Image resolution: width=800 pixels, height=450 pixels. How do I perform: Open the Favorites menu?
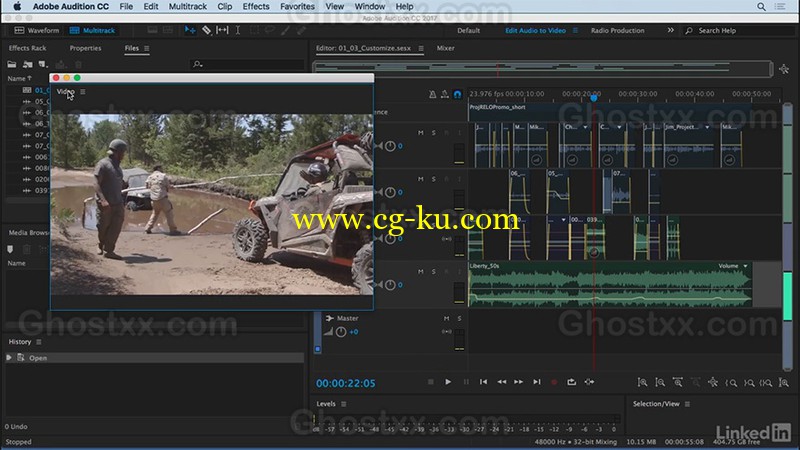(x=297, y=7)
